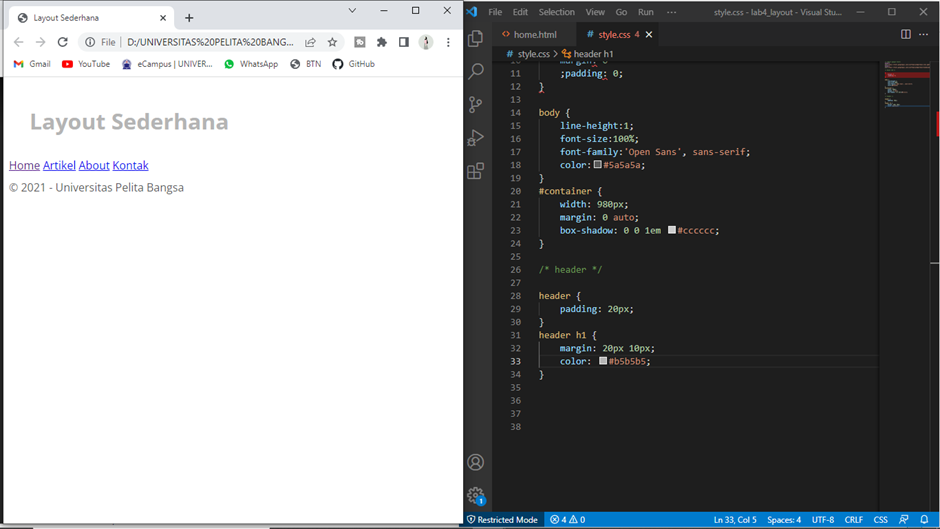Viewport: 940px width, 529px height.
Task: Open BTN bookmark
Action: (x=306, y=64)
